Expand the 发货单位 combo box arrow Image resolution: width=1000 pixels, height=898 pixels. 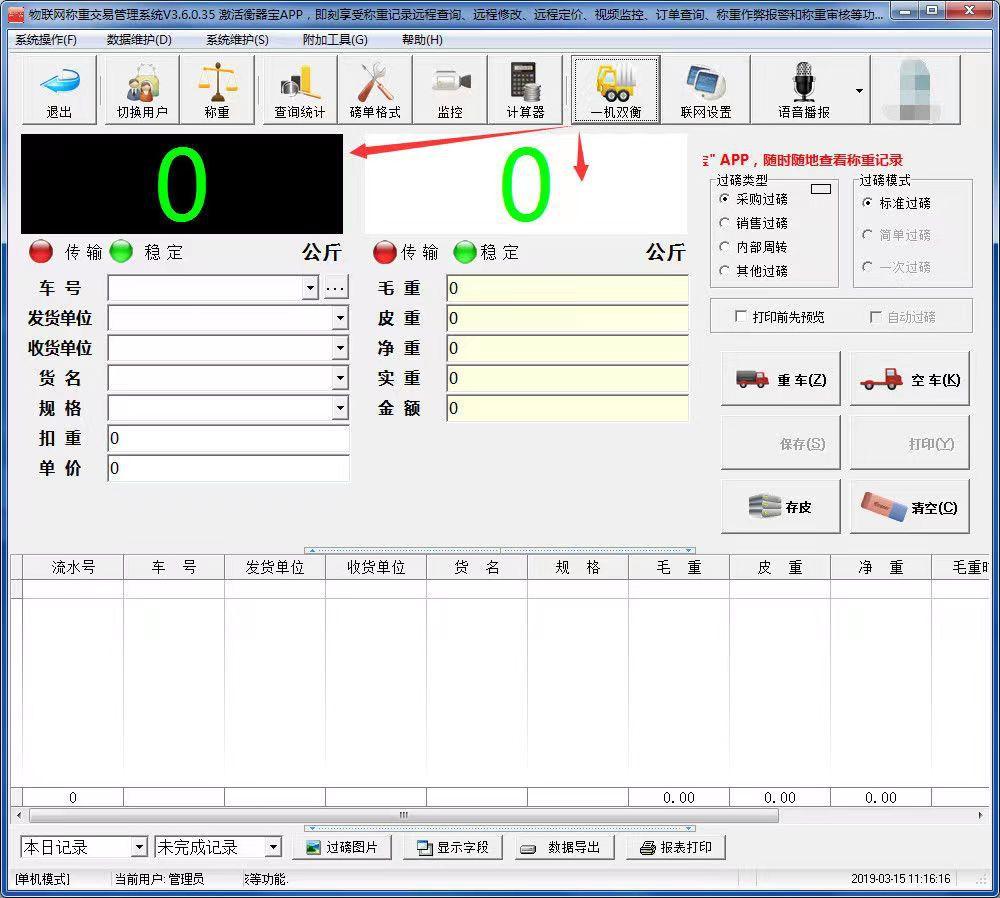tap(341, 318)
